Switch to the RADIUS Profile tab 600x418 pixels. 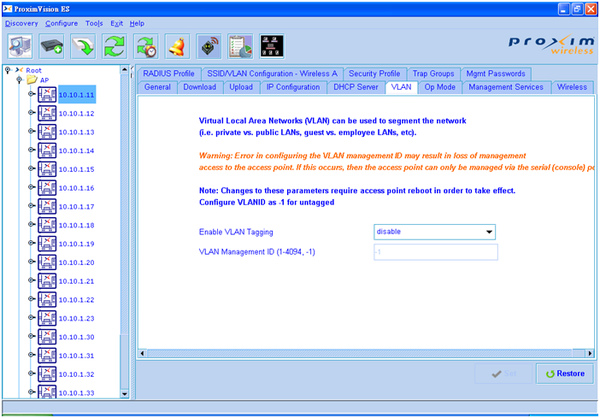[169, 73]
